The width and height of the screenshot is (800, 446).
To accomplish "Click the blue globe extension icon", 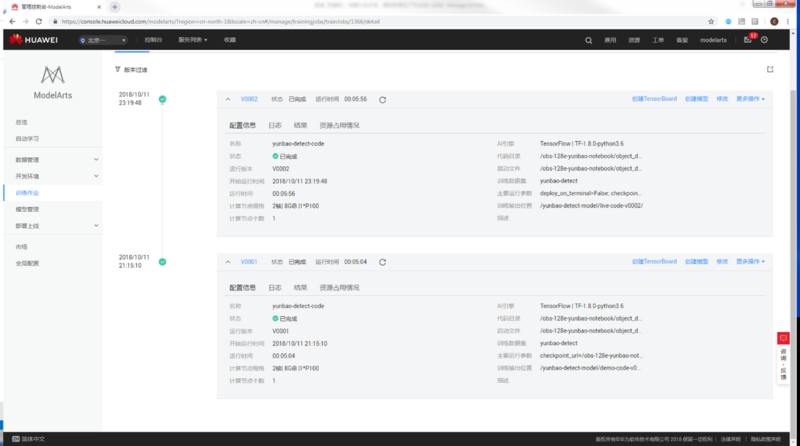I will pyautogui.click(x=728, y=21).
